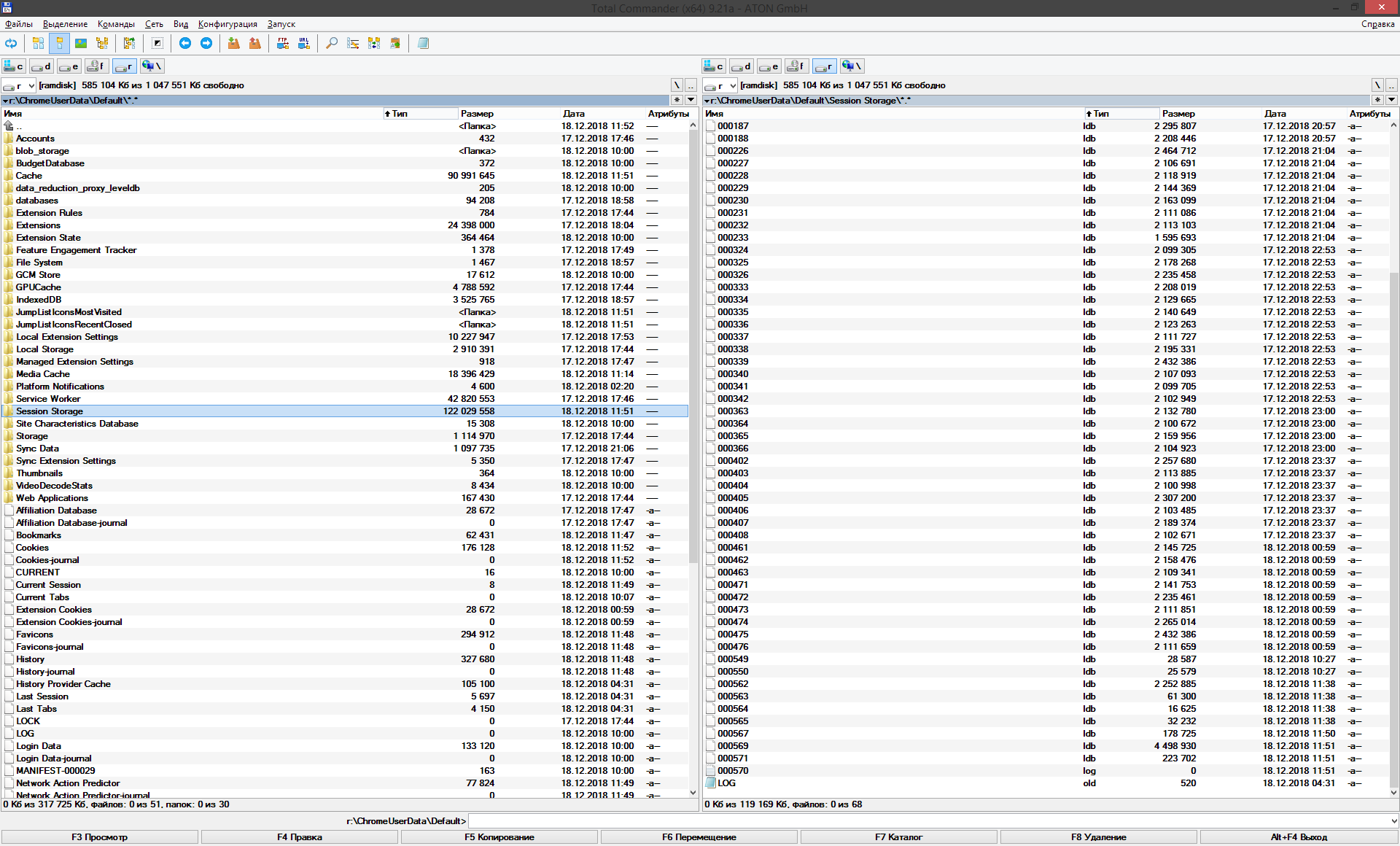Select the Bookmarks file in left panel
The height and width of the screenshot is (846, 1400).
(345, 535)
